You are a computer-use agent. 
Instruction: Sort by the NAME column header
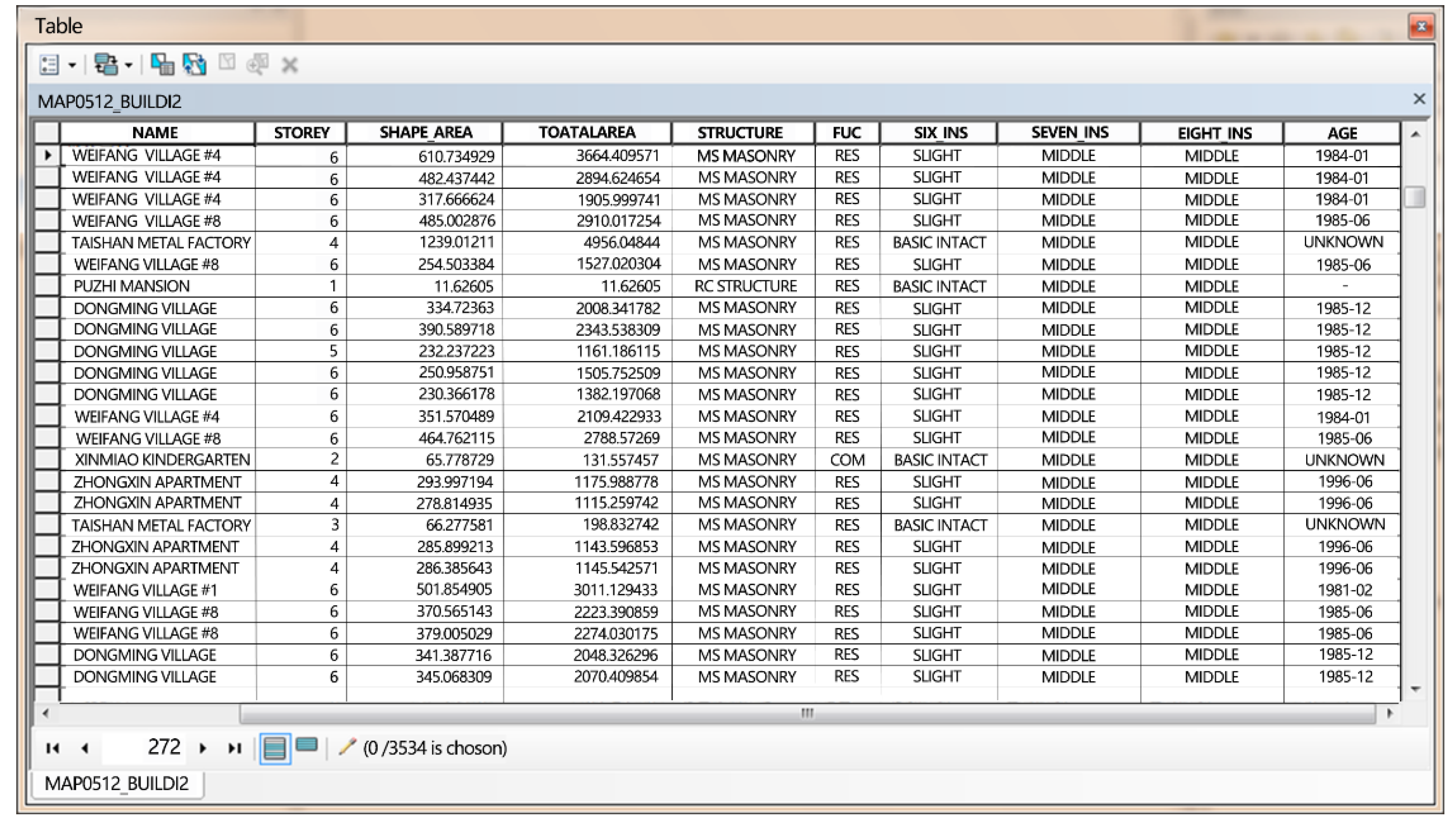(x=157, y=132)
